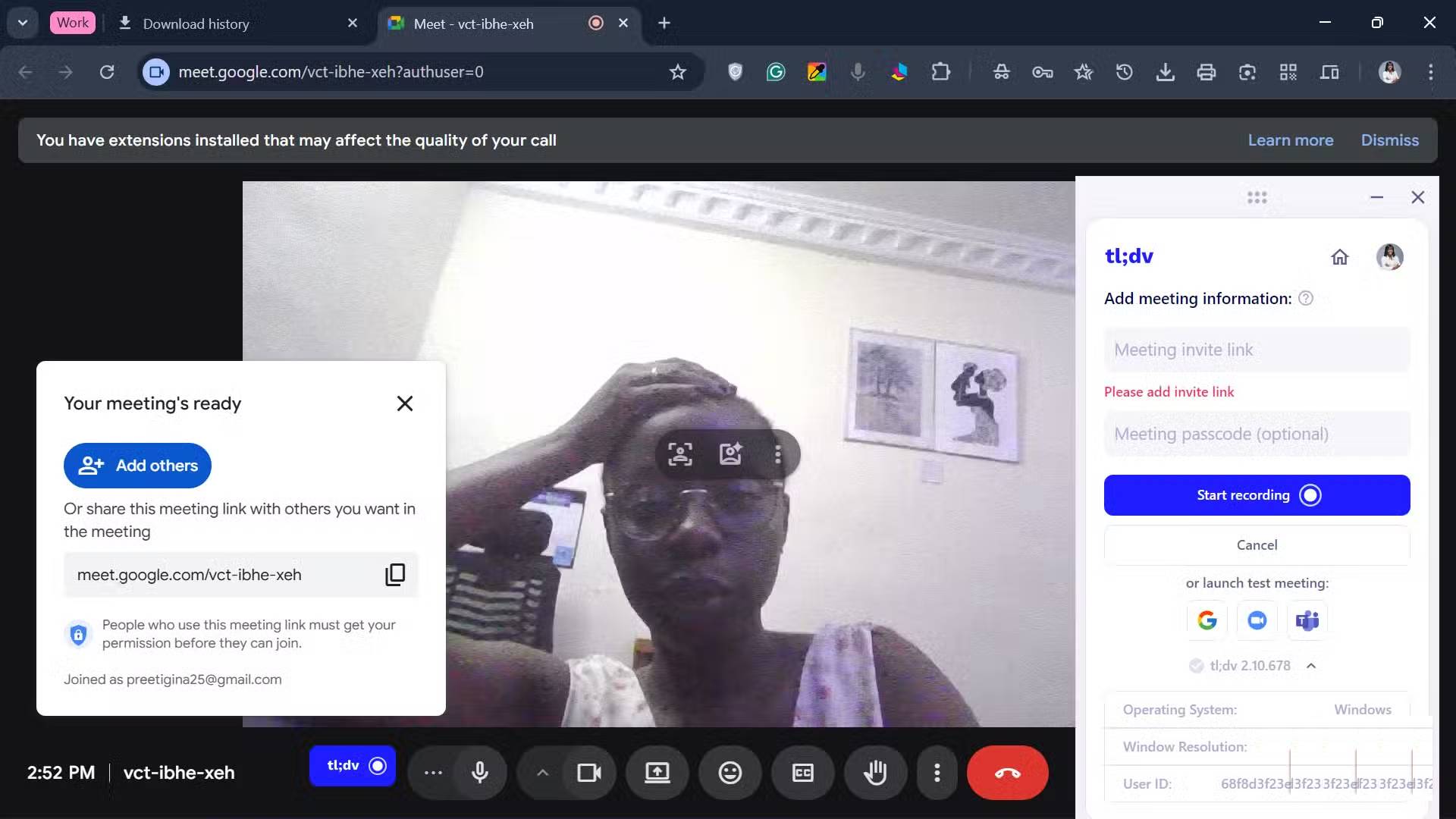This screenshot has width=1456, height=819.
Task: Expand audio and video settings chevron
Action: (x=542, y=773)
